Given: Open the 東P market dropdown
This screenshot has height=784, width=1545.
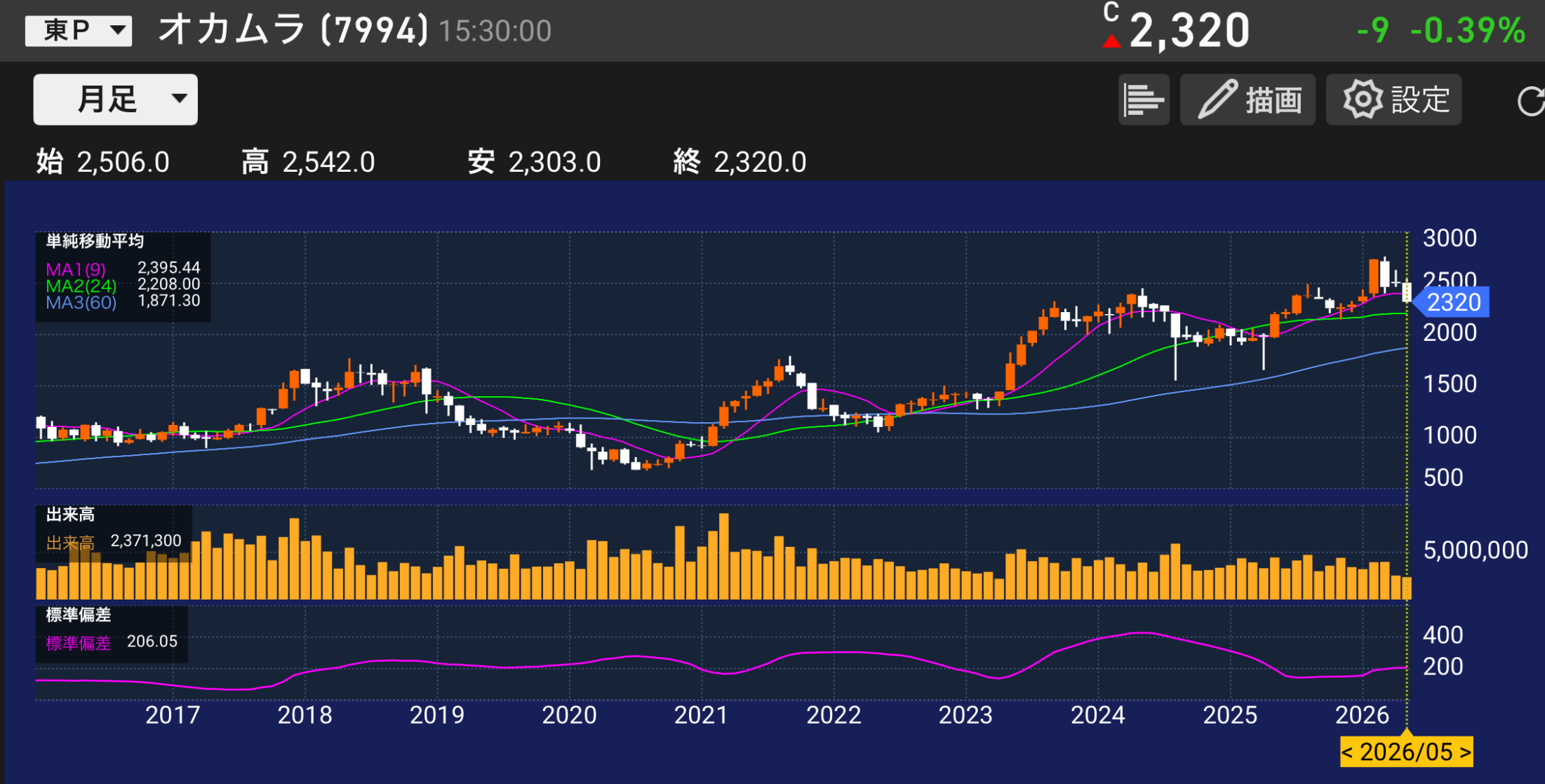Looking at the screenshot, I should [79, 31].
